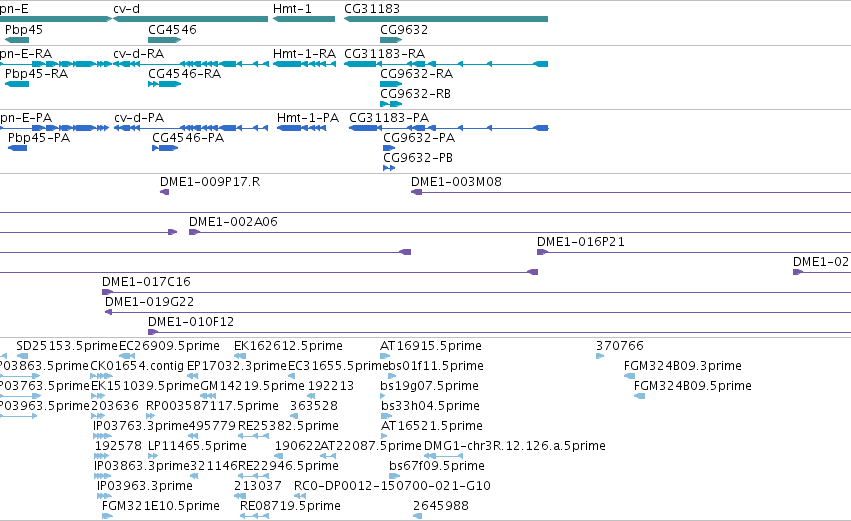Viewport: 851px width, 521px height.
Task: Open the CK01654.contig feature
Action: (x=101, y=376)
